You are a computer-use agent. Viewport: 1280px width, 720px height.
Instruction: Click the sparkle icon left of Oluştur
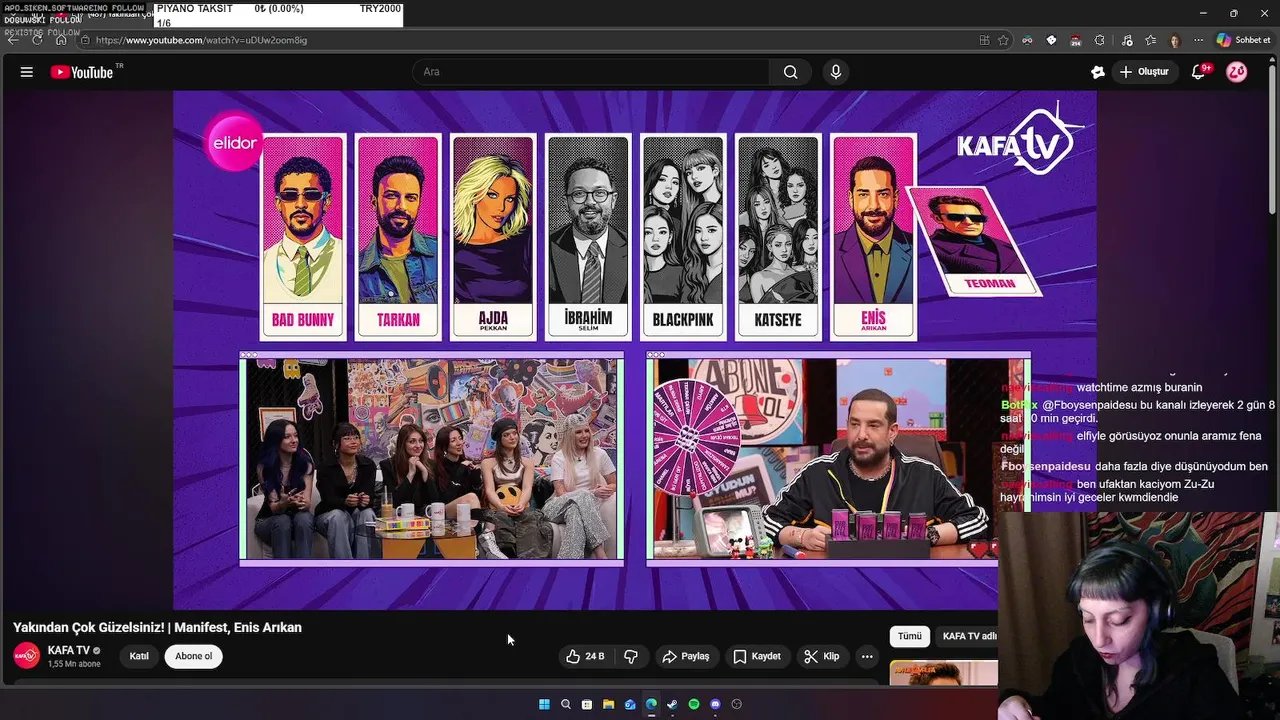tap(1097, 72)
